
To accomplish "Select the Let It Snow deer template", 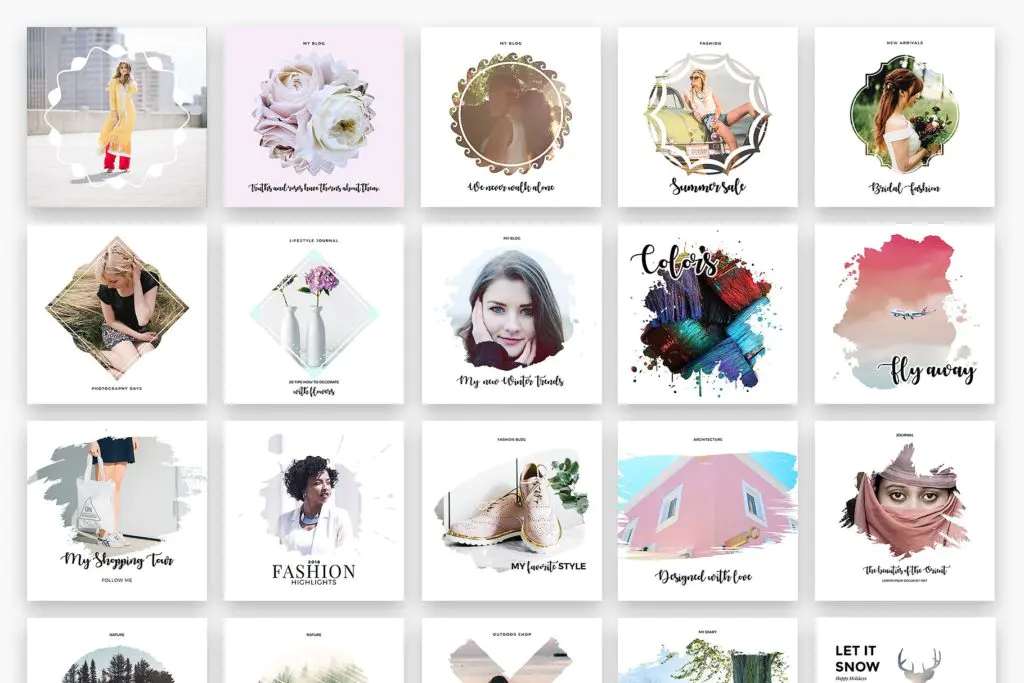I will [x=904, y=650].
